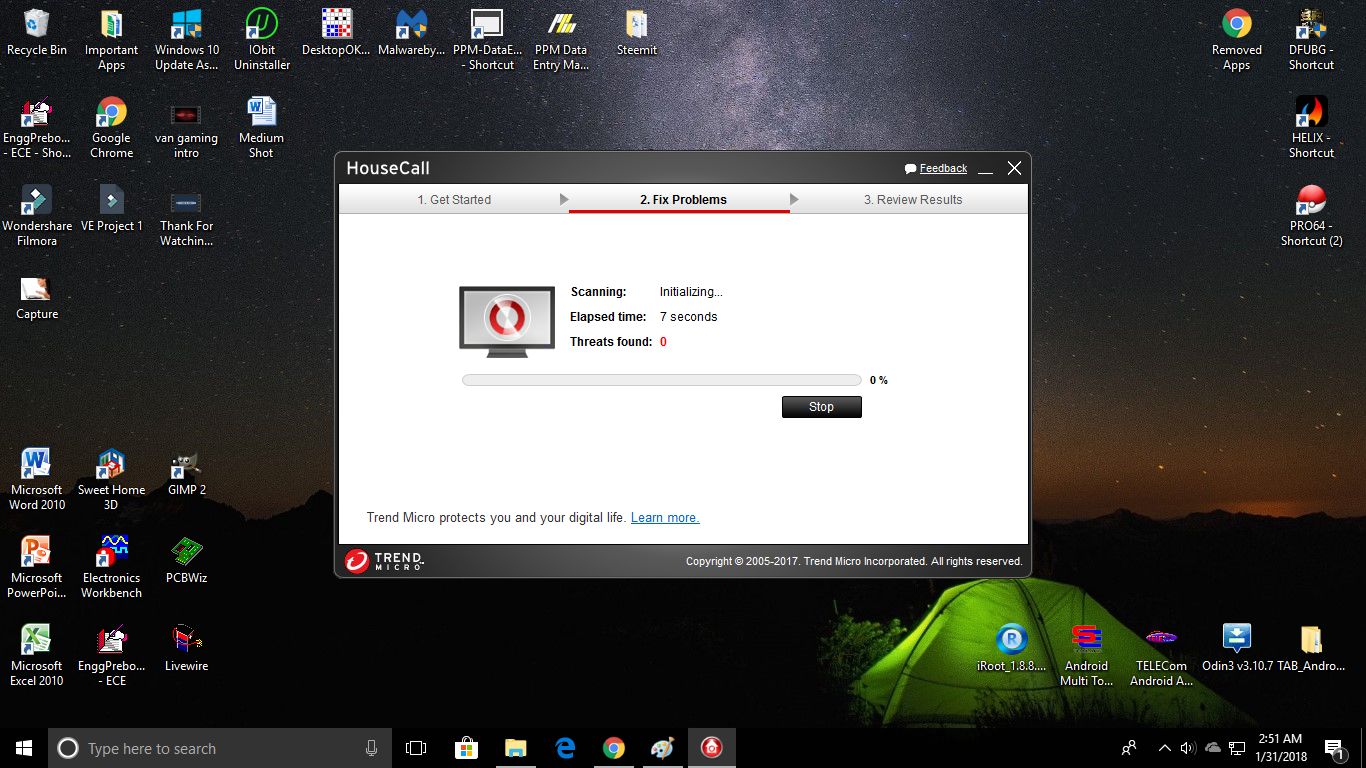Show hidden system tray icons
1366x768 pixels.
pyautogui.click(x=1164, y=748)
